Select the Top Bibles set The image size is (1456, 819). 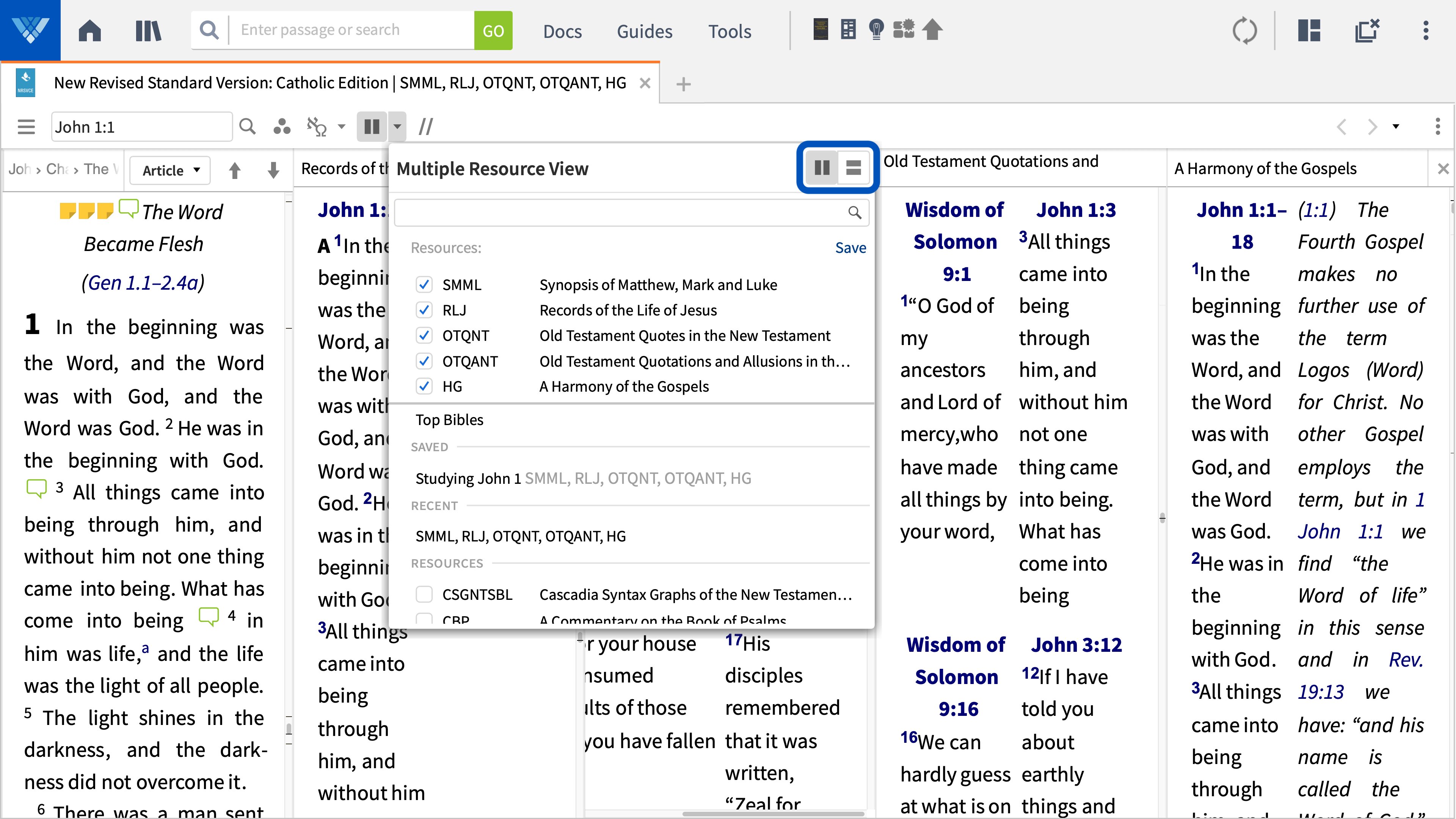pos(449,420)
